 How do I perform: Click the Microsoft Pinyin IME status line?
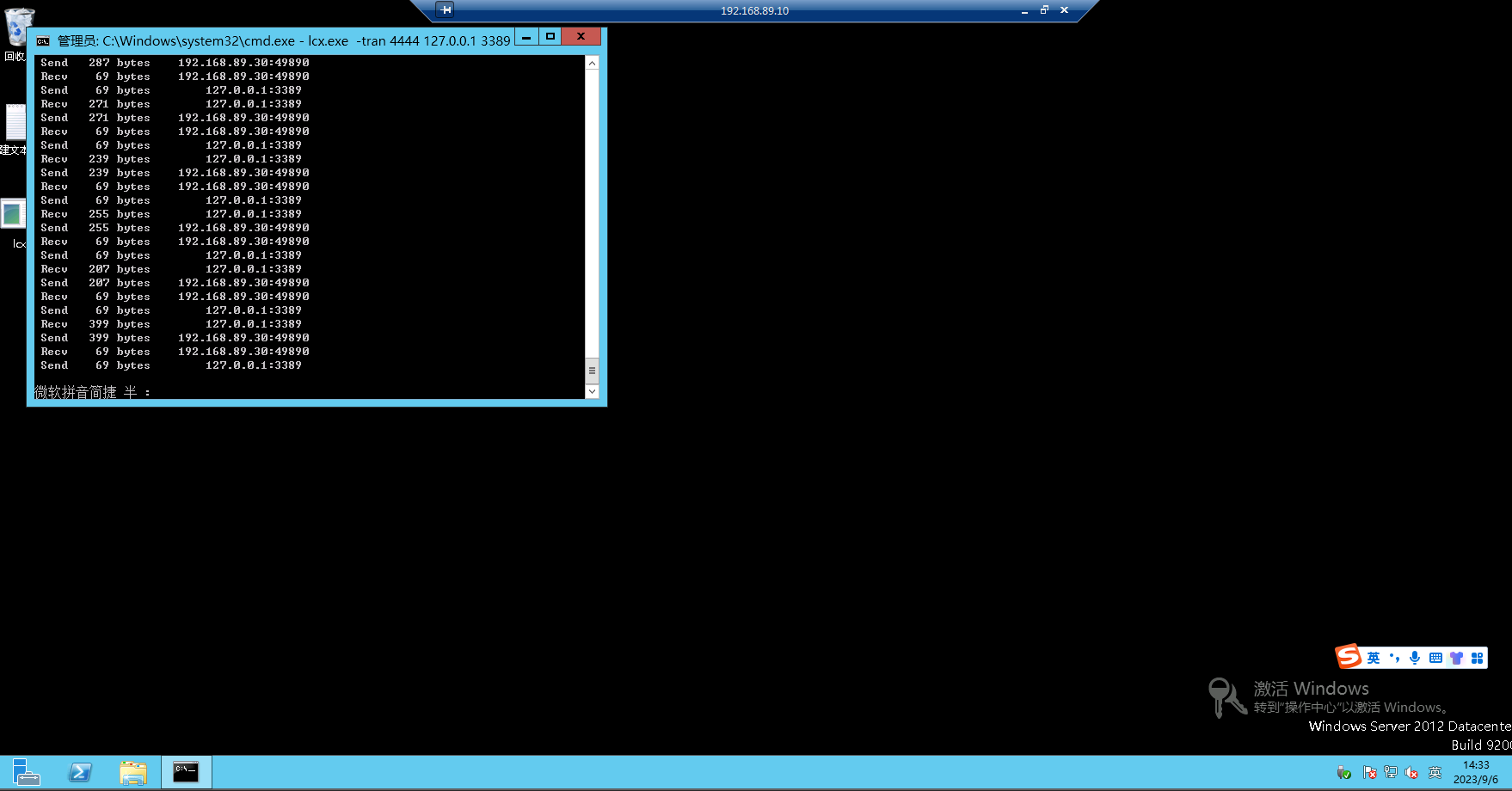coord(92,392)
